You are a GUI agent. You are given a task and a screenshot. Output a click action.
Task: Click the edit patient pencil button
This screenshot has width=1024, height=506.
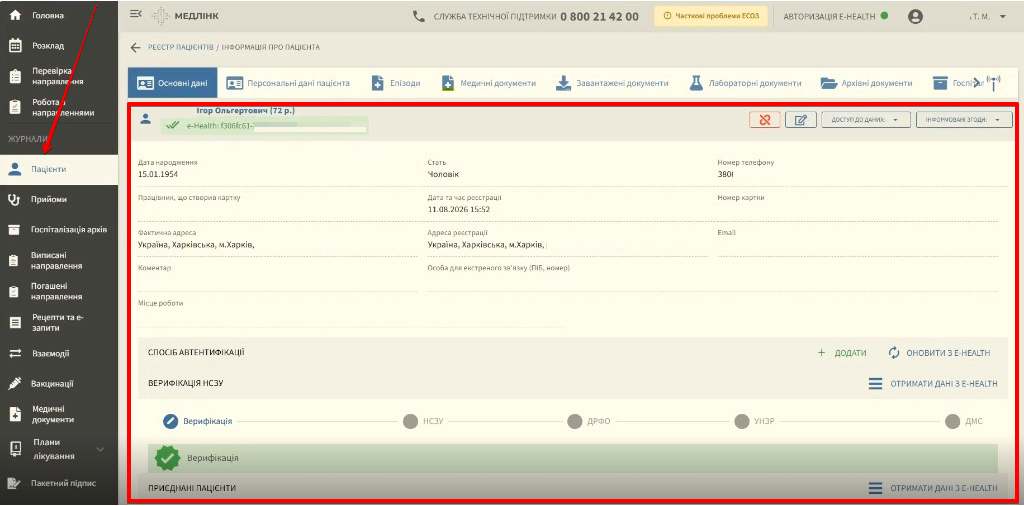tap(801, 119)
